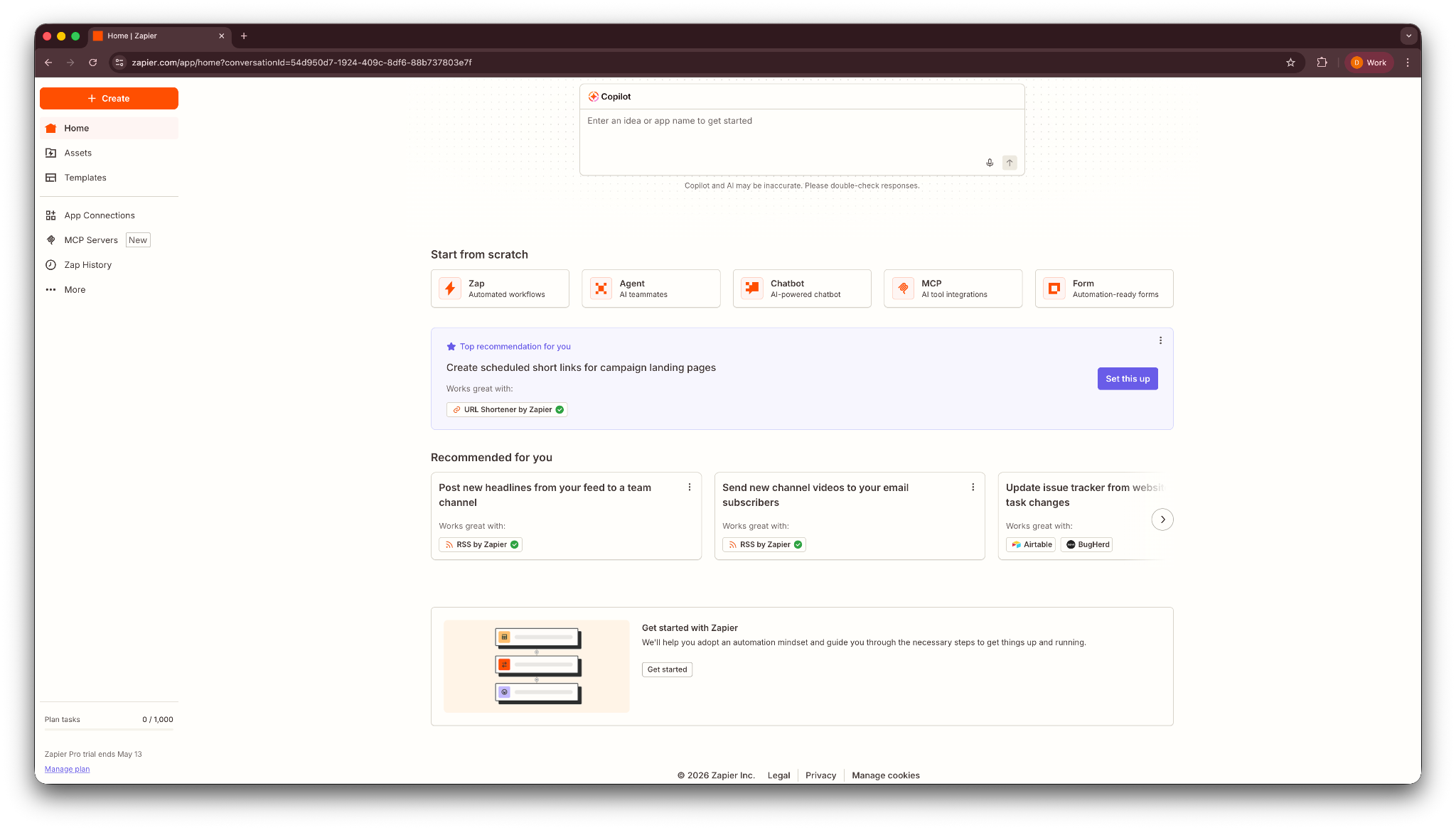This screenshot has width=1456, height=830.
Task: Open the Work profile menu
Action: (1369, 63)
